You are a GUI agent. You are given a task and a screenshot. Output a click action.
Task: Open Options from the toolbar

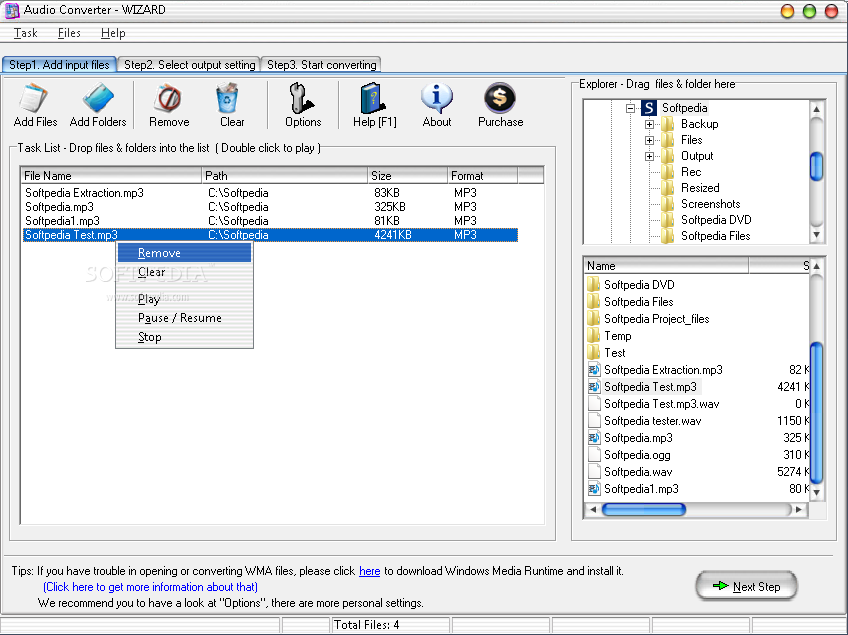click(x=303, y=105)
